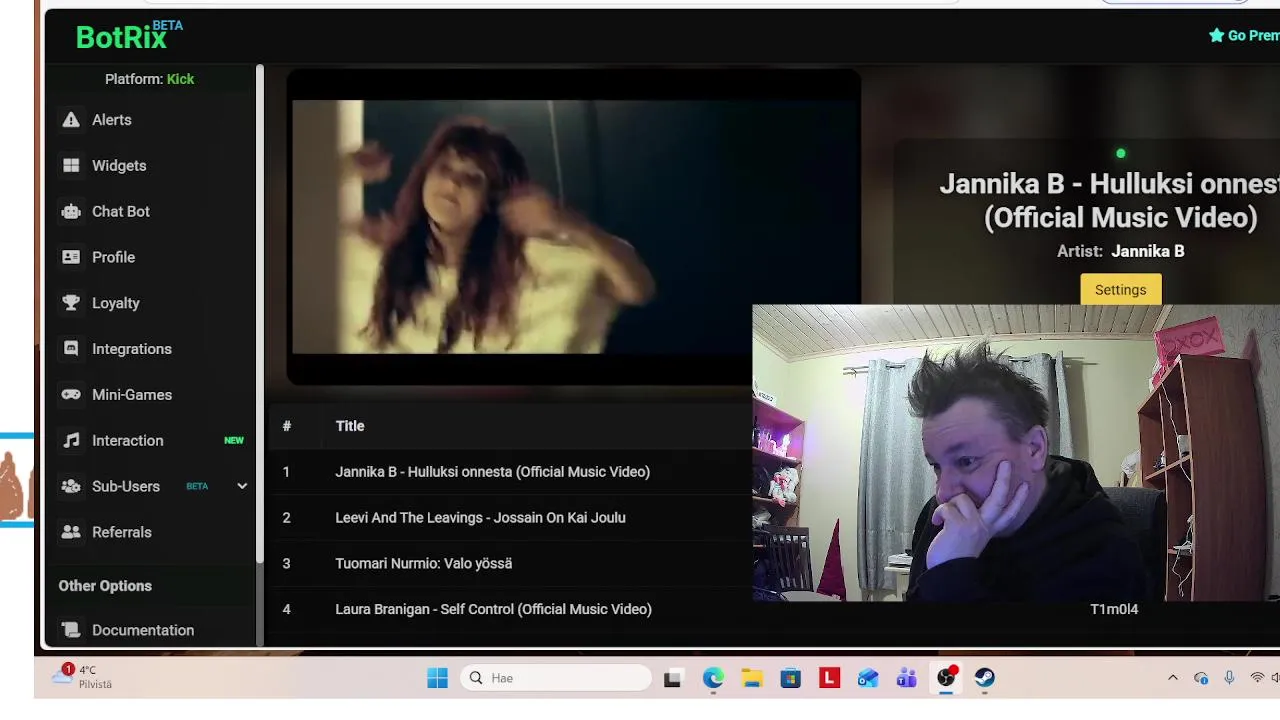The image size is (1280, 720).
Task: Click the Title column header
Action: (x=350, y=426)
